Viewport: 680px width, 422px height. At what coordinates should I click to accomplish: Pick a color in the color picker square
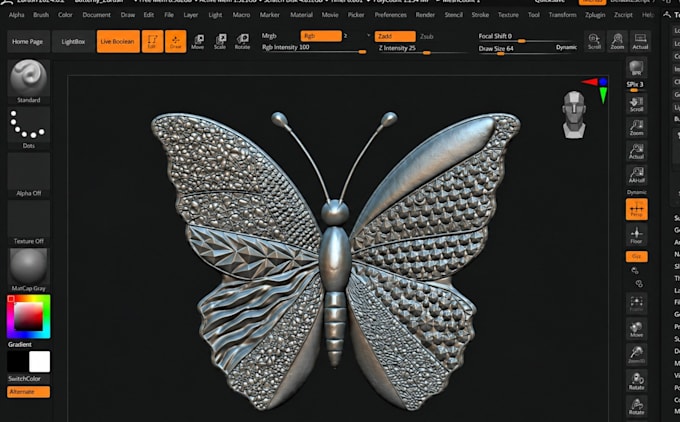(29, 316)
